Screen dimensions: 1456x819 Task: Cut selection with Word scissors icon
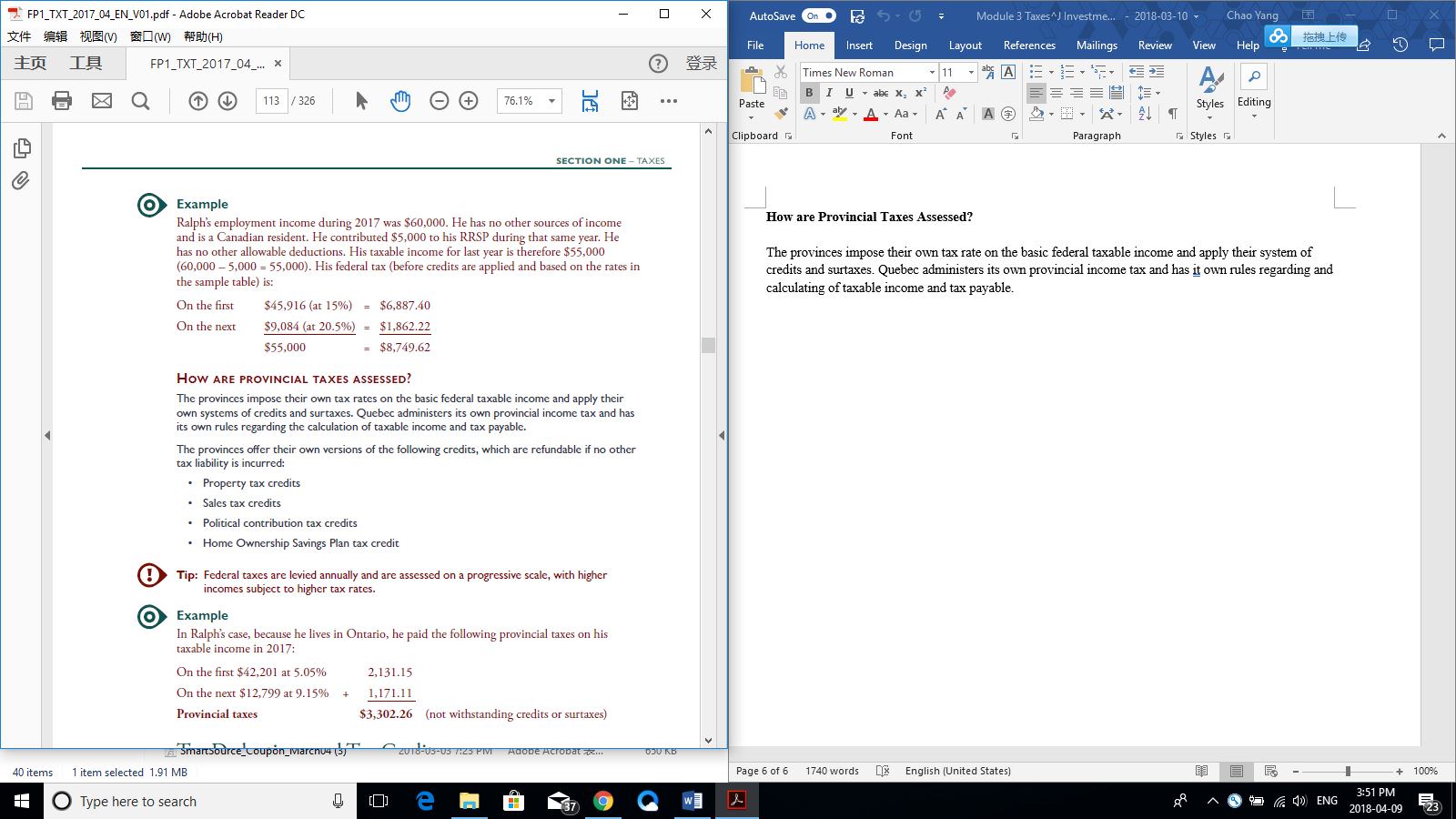click(781, 72)
